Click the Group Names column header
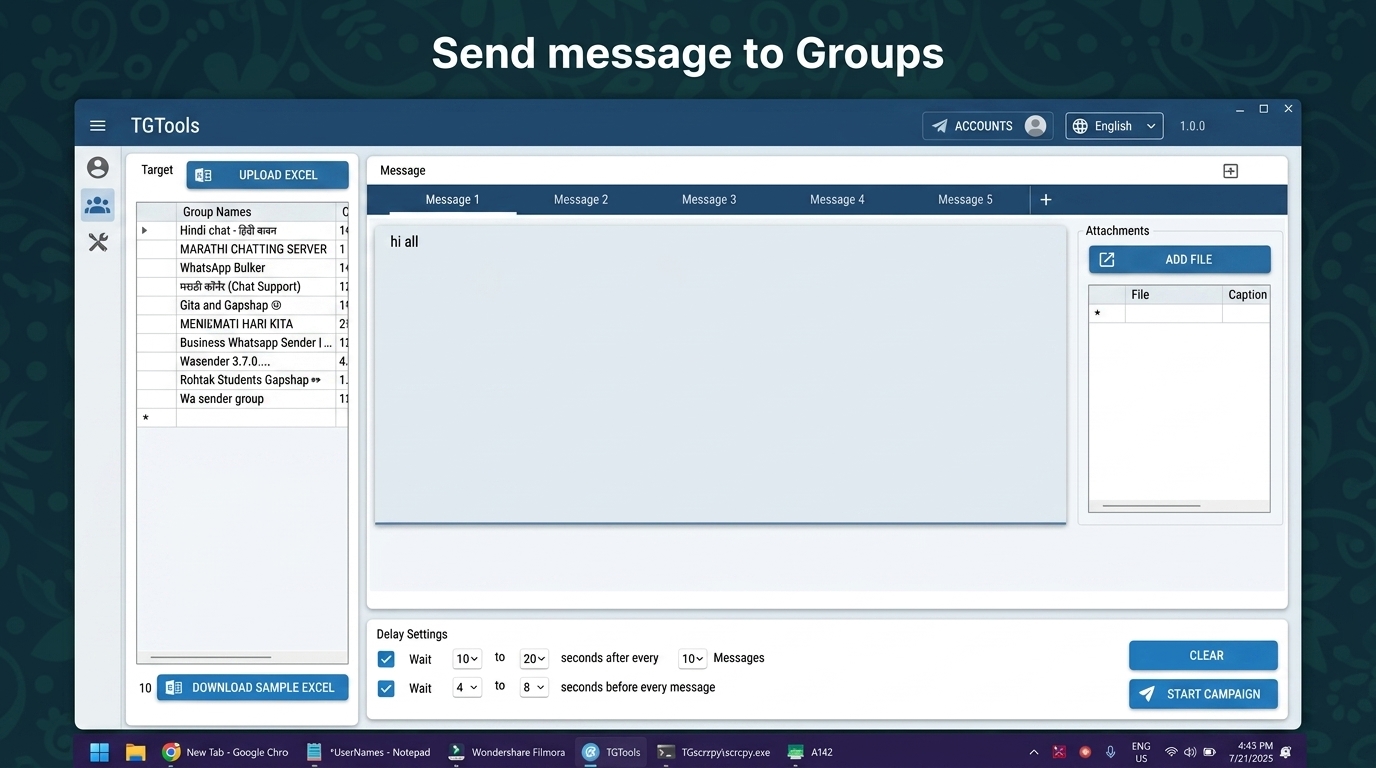The width and height of the screenshot is (1376, 768). pos(256,212)
